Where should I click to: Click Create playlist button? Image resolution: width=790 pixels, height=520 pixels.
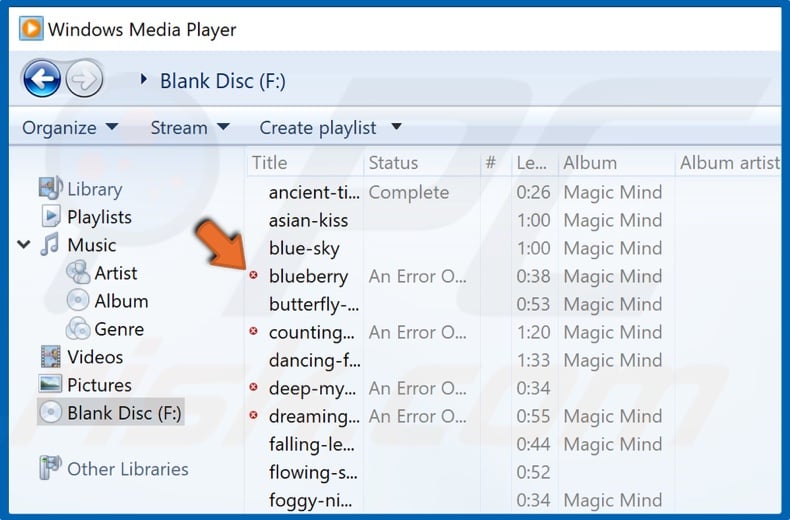coord(318,127)
